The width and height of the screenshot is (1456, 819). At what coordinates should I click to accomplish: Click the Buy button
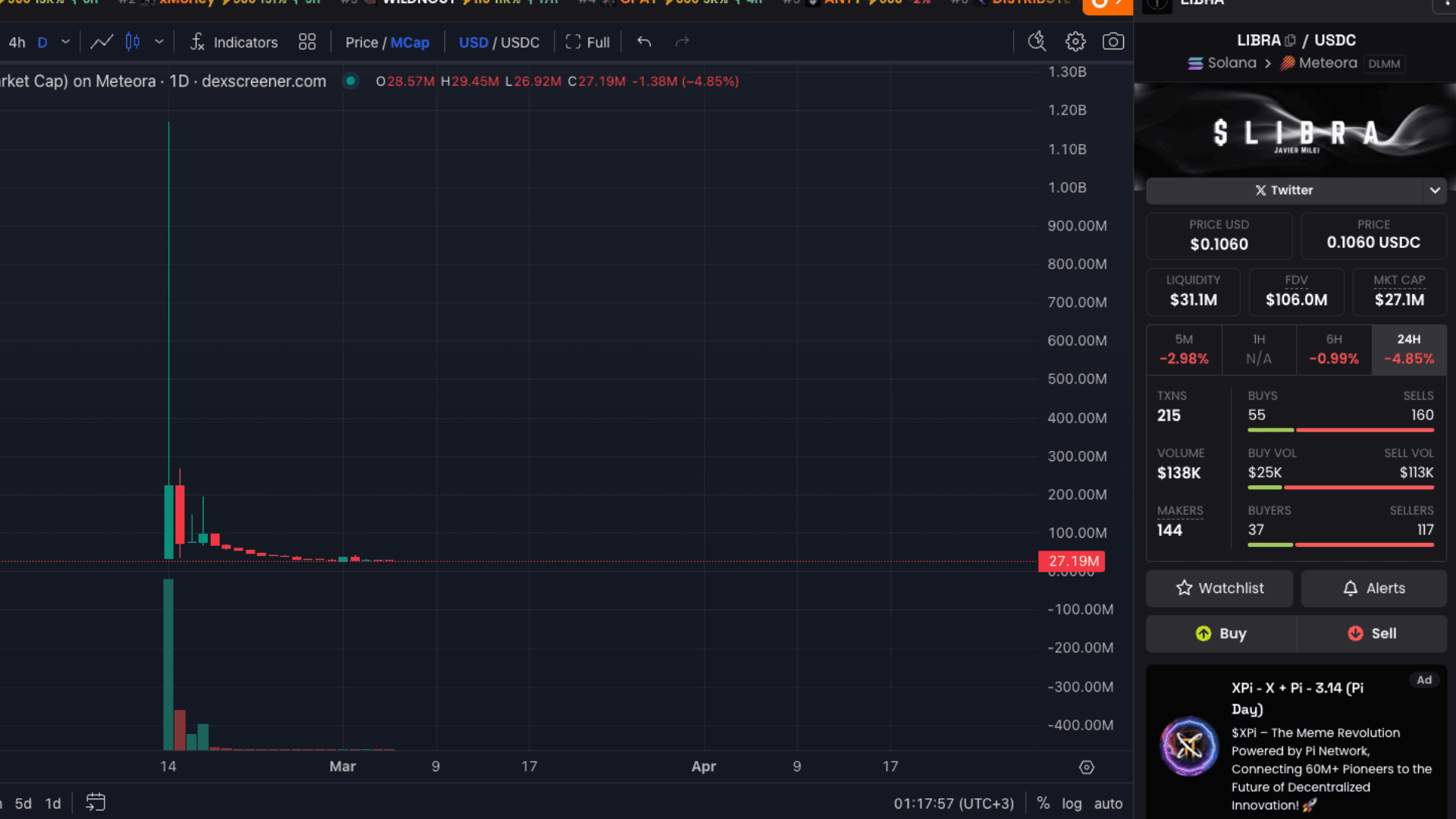point(1221,633)
